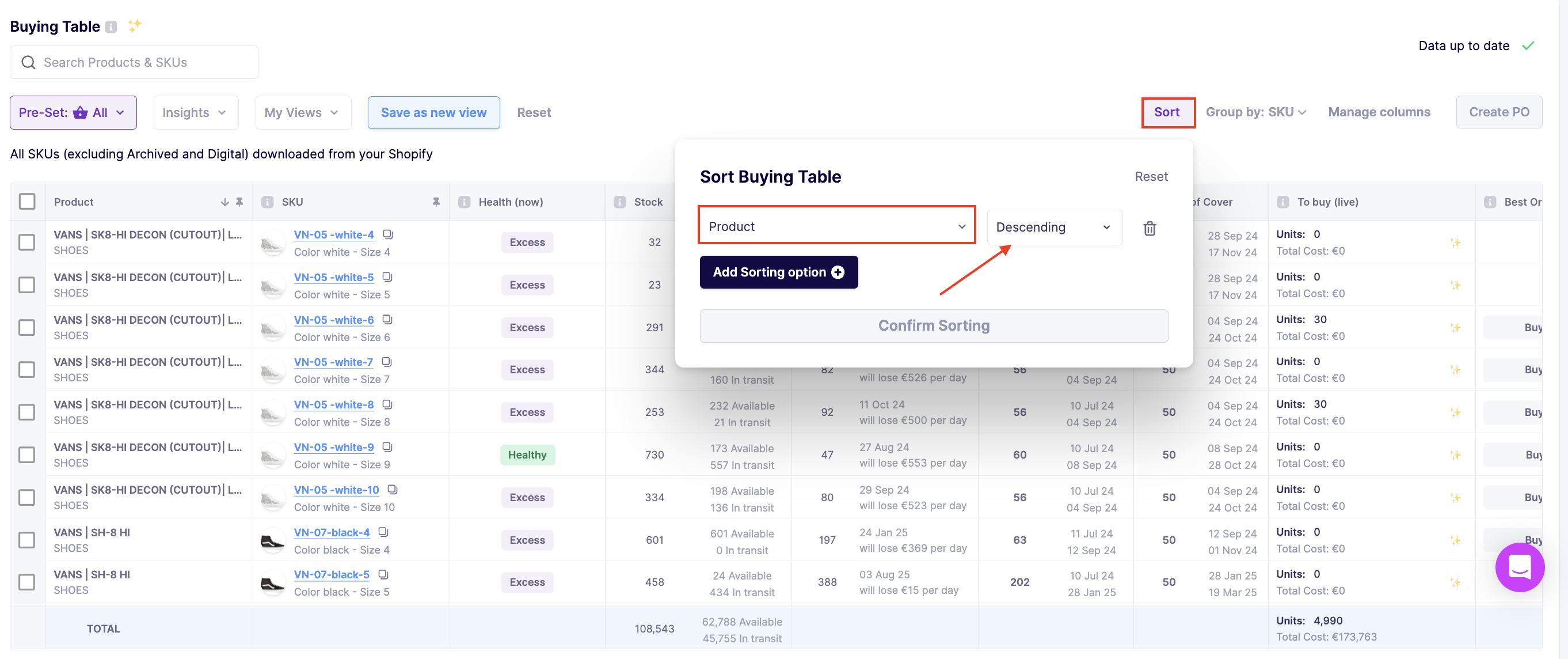
Task: Open the Pre-Set All dropdown
Action: [73, 113]
